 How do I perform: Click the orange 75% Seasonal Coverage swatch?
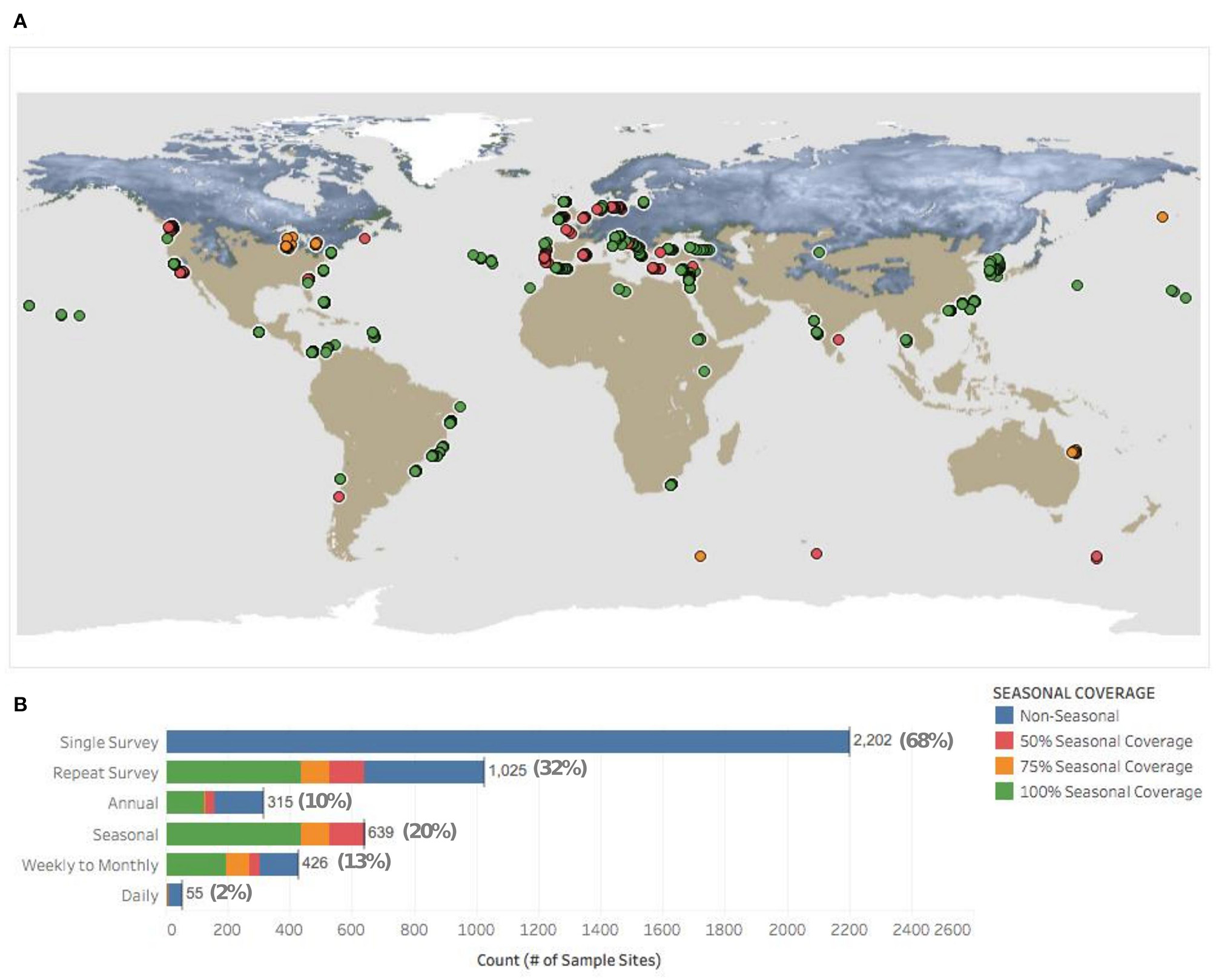click(1004, 766)
